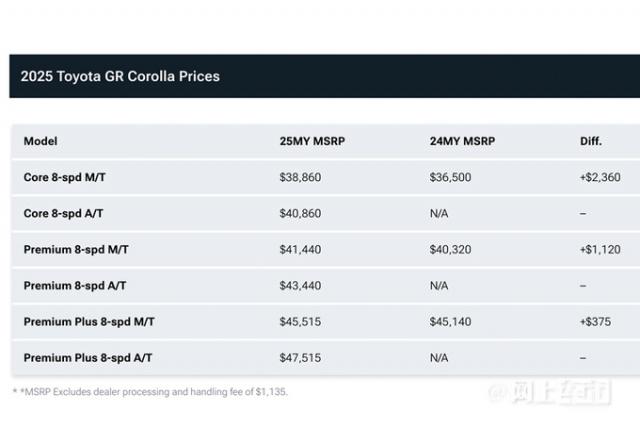Select the 24MY MSRP column header
Viewport: 640px width, 427px height.
tap(462, 141)
